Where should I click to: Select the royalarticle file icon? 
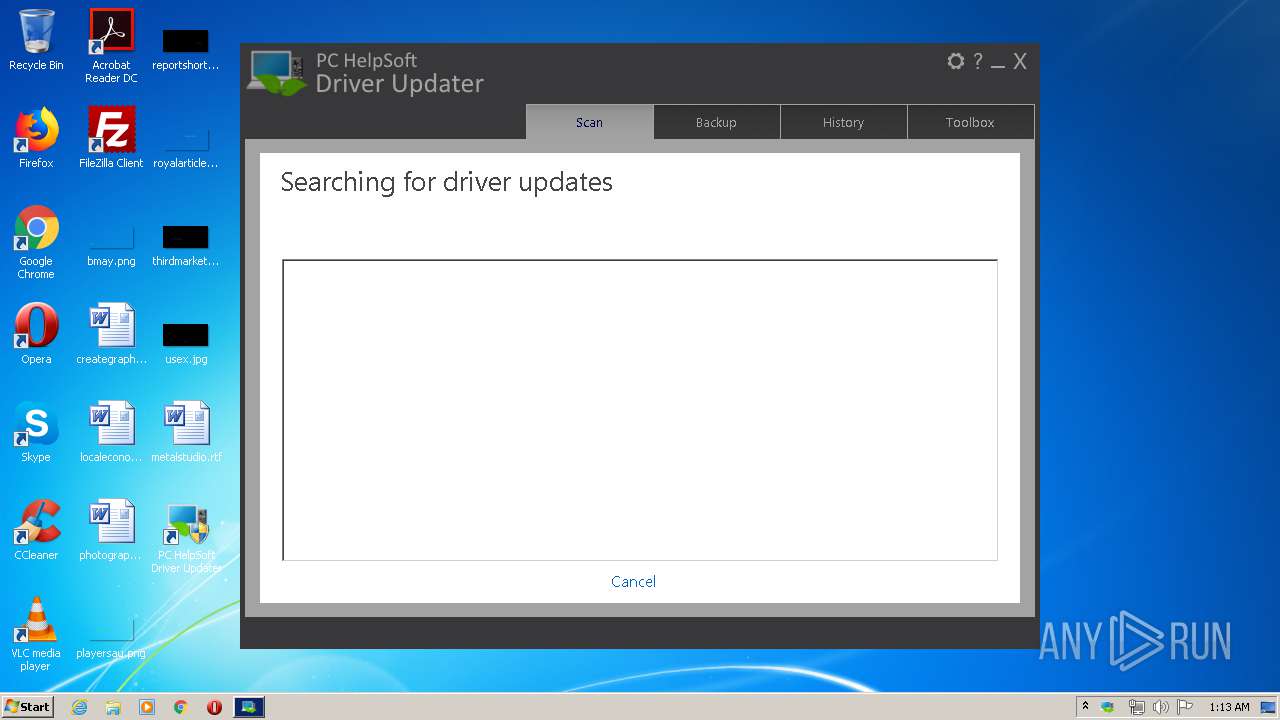pos(185,146)
